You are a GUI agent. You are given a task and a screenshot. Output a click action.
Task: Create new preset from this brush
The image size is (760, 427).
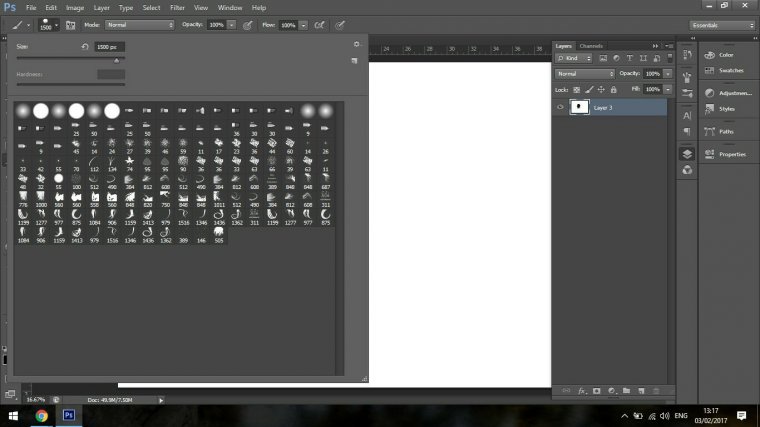pyautogui.click(x=354, y=61)
